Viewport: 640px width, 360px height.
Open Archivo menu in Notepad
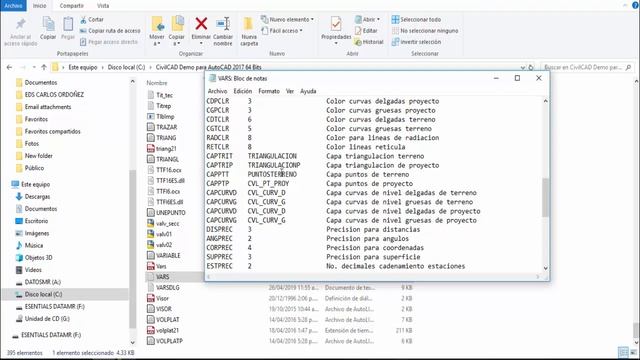[217, 91]
